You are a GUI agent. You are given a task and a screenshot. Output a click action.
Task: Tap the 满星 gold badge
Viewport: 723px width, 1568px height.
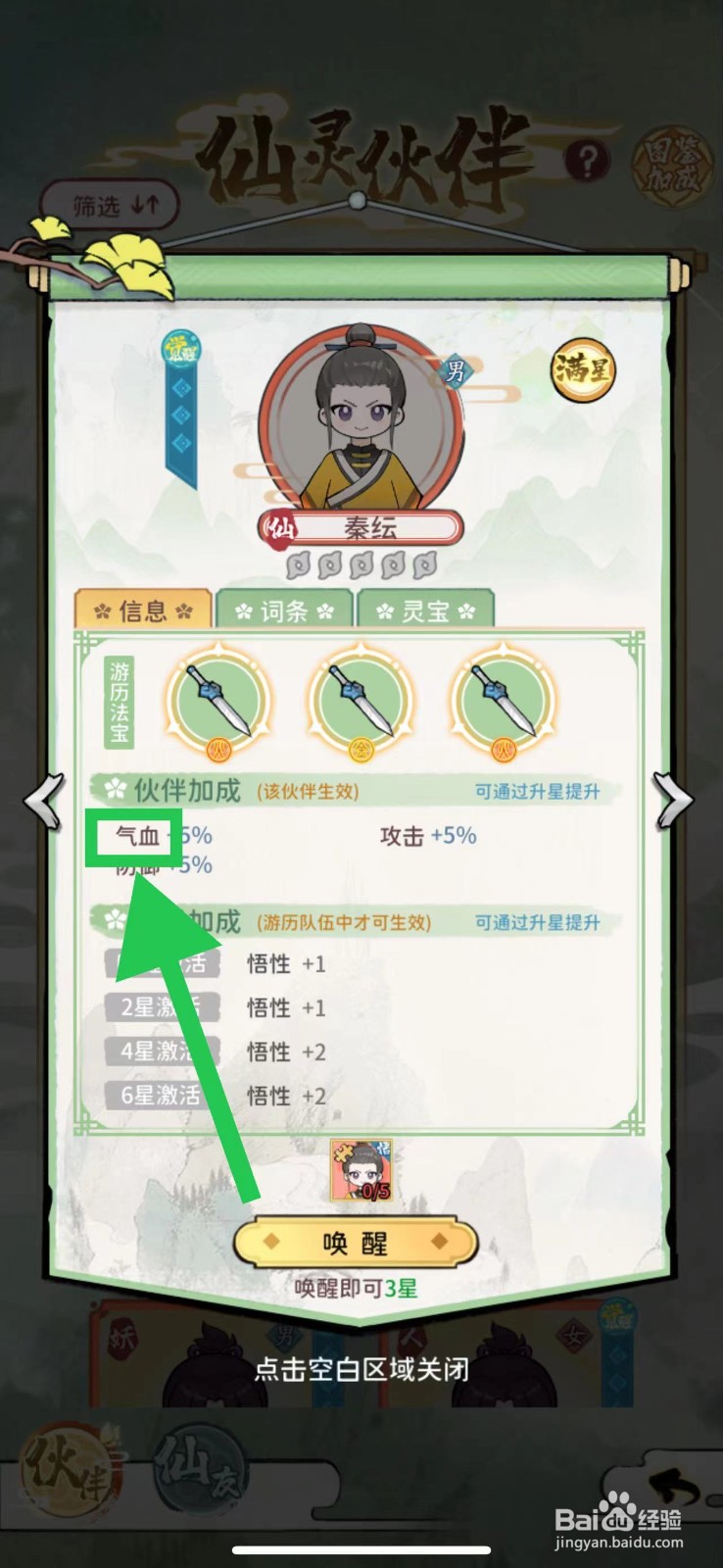click(x=583, y=369)
